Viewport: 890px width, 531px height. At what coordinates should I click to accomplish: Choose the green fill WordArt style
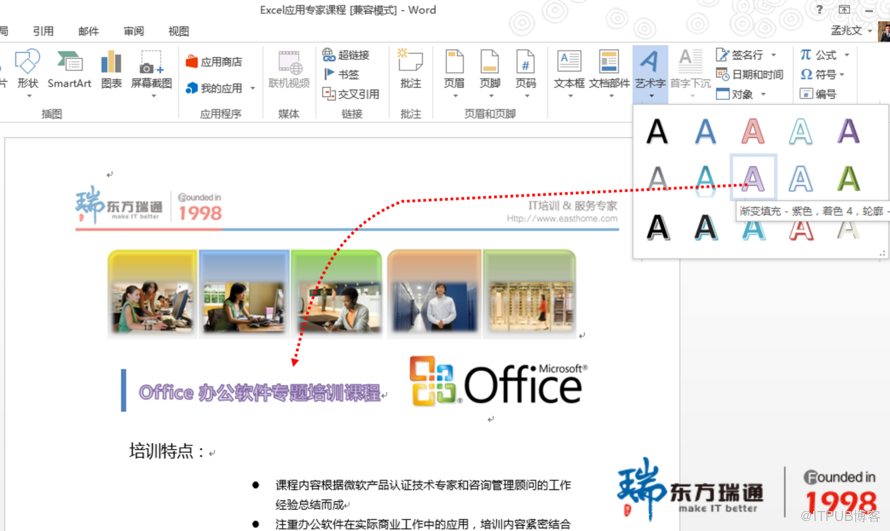[849, 178]
